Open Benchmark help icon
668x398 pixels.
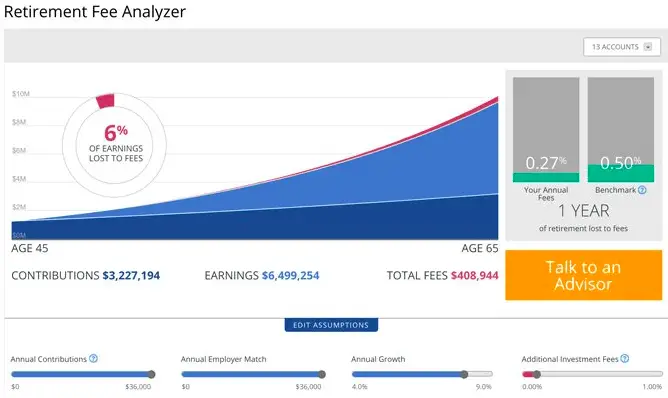click(642, 190)
